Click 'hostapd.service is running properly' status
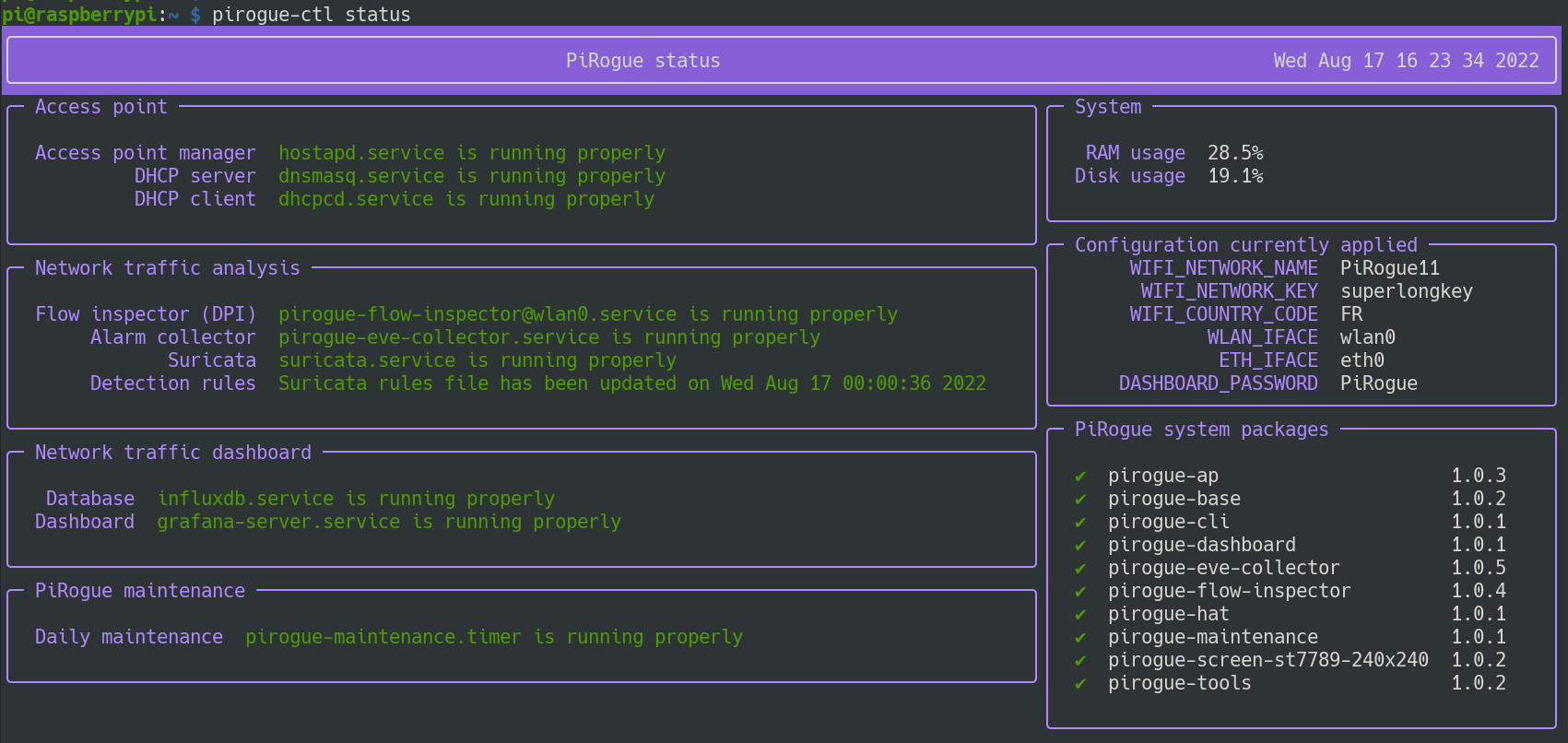 tap(472, 153)
